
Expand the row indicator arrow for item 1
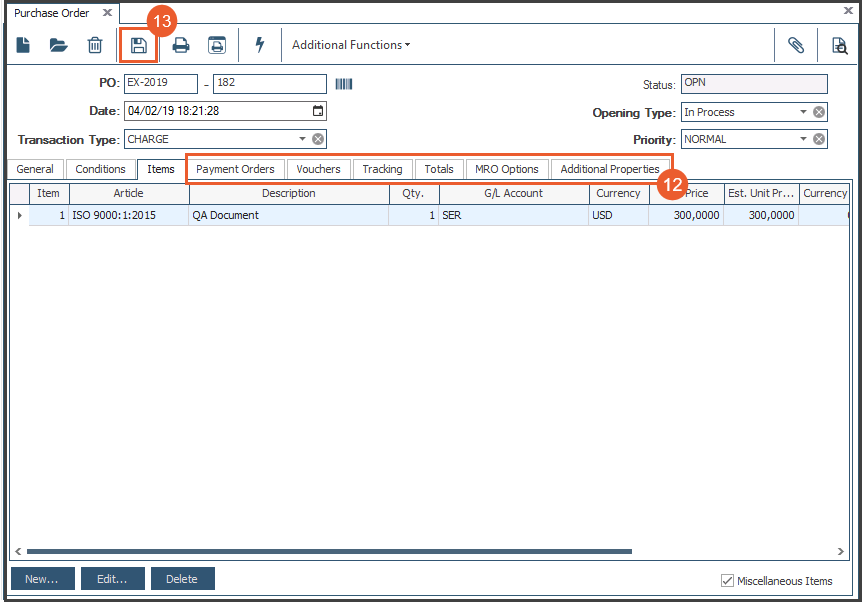coord(20,215)
